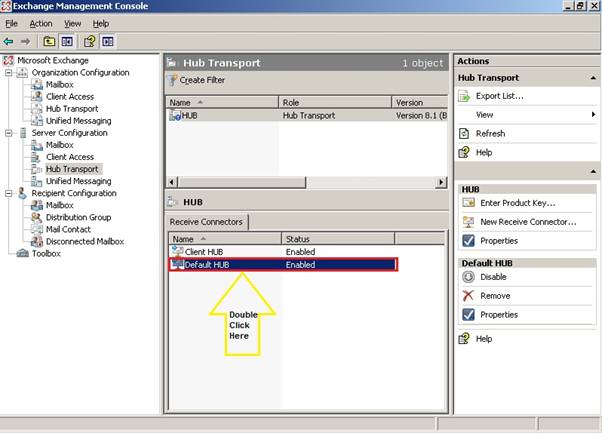Collapse the Server Configuration tree node
The height and width of the screenshot is (433, 602).
[x=8, y=133]
